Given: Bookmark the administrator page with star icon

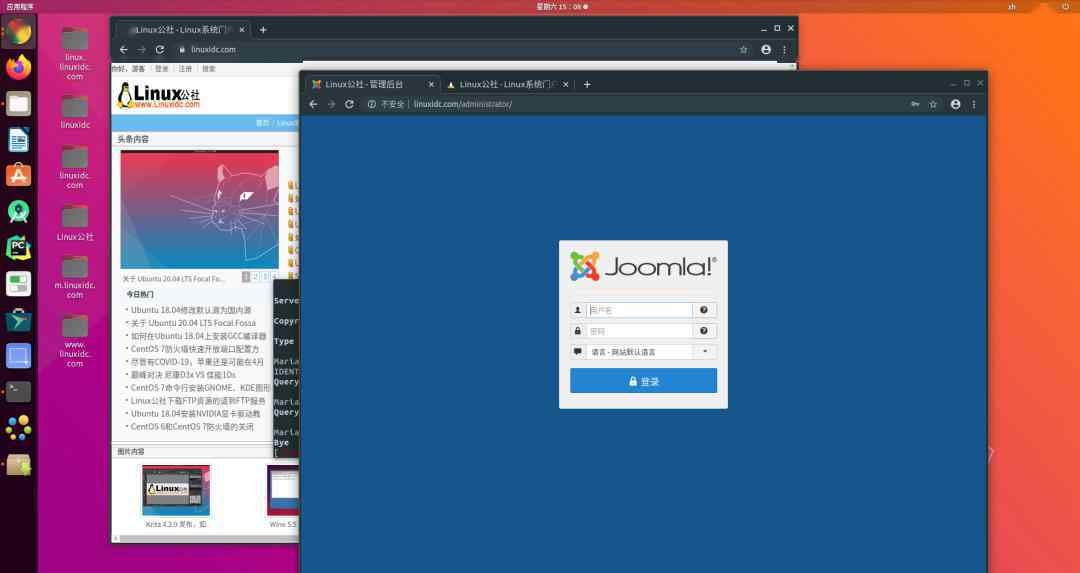Looking at the screenshot, I should coord(933,104).
